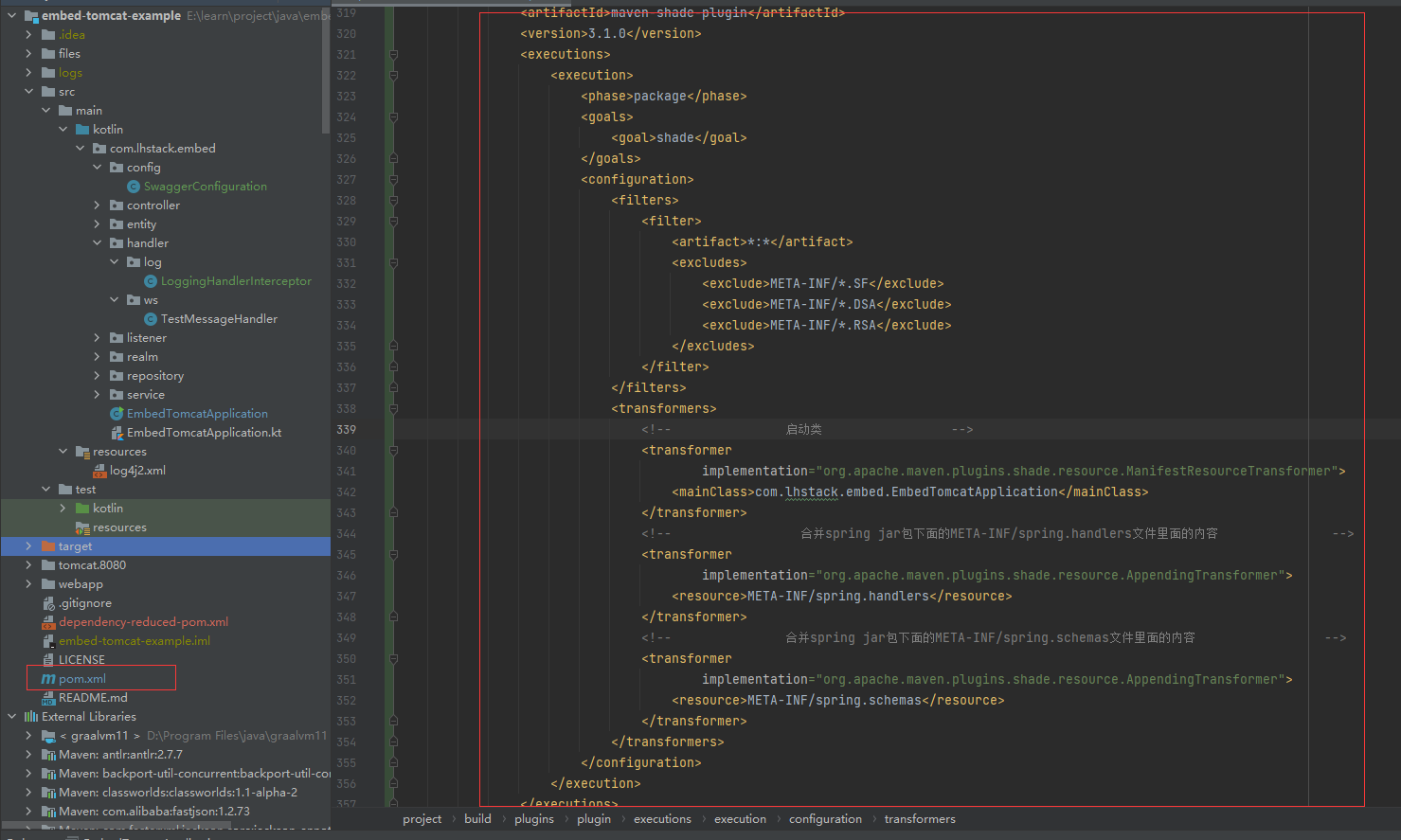Select the executions breadcrumb
The image size is (1401, 840).
tap(662, 819)
